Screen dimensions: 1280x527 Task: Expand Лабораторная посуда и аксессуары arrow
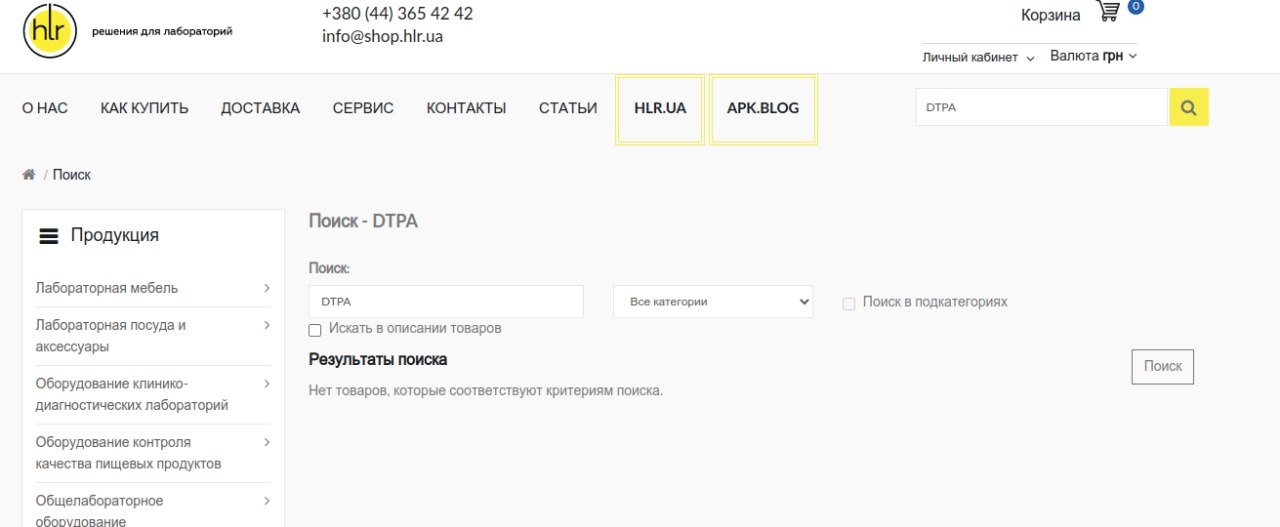267,325
